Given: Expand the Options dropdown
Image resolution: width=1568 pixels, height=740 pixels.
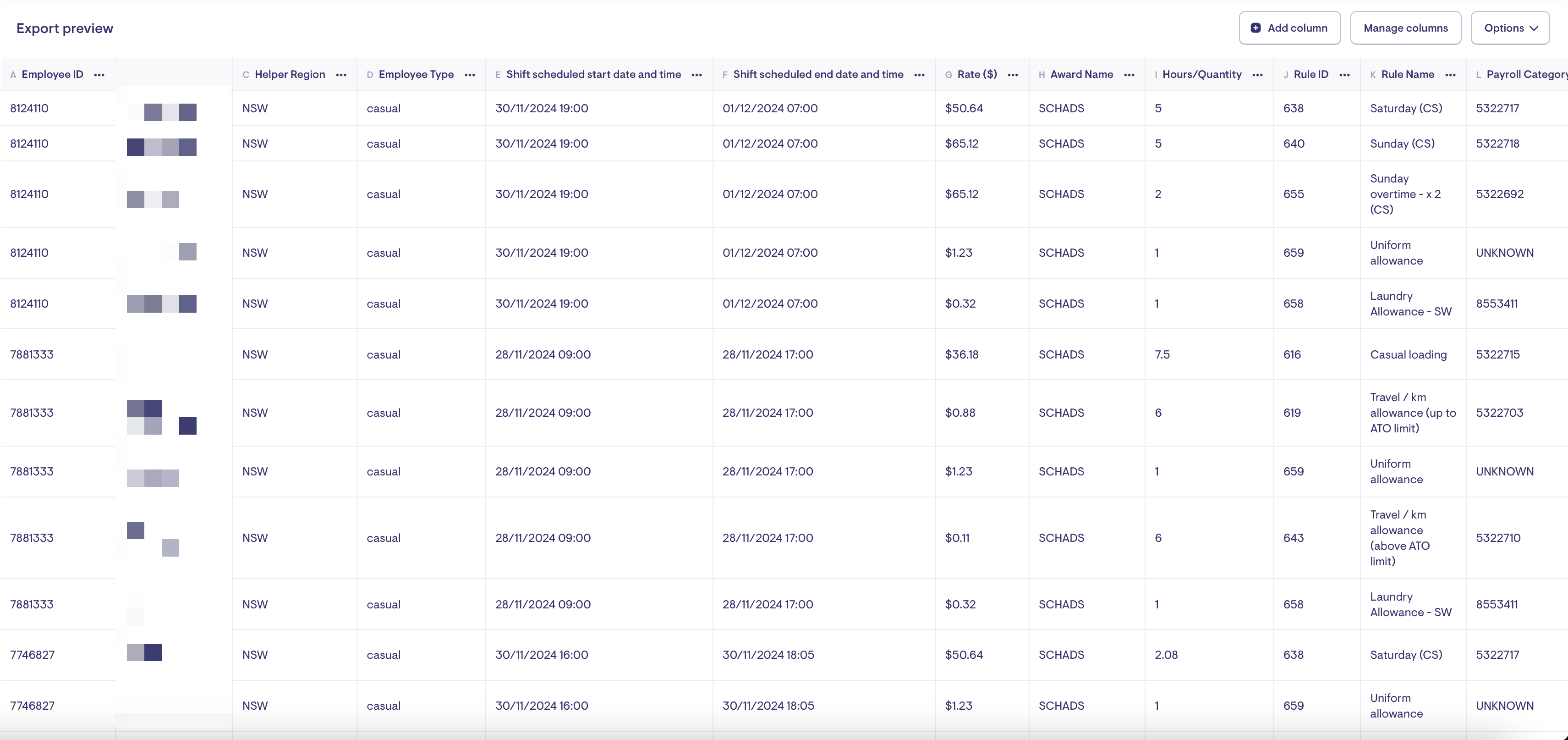Looking at the screenshot, I should point(1510,28).
